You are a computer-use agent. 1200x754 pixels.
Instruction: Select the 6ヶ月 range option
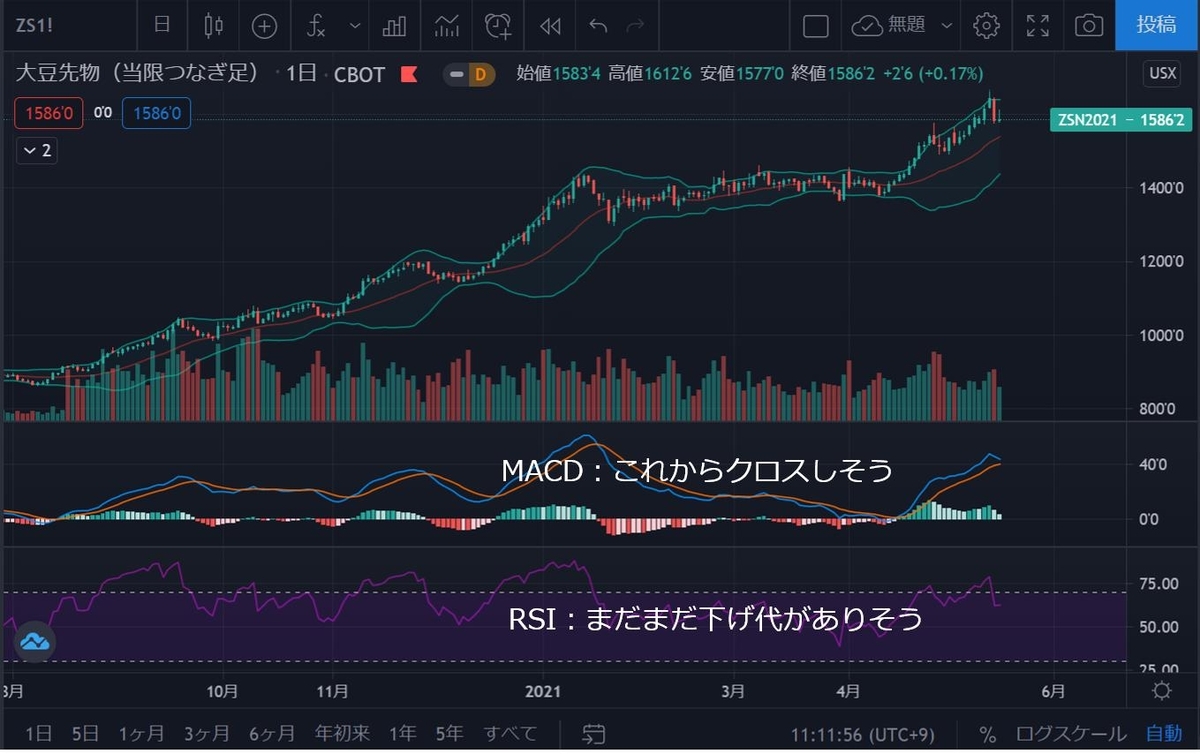270,732
